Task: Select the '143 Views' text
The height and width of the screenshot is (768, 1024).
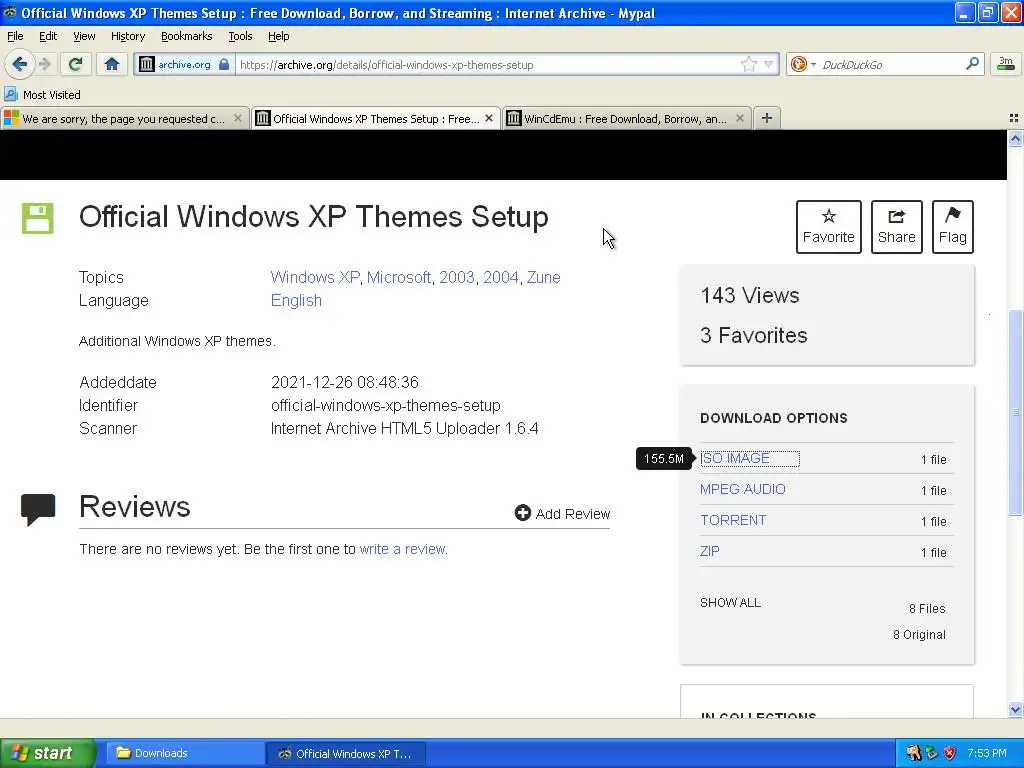Action: coord(750,295)
